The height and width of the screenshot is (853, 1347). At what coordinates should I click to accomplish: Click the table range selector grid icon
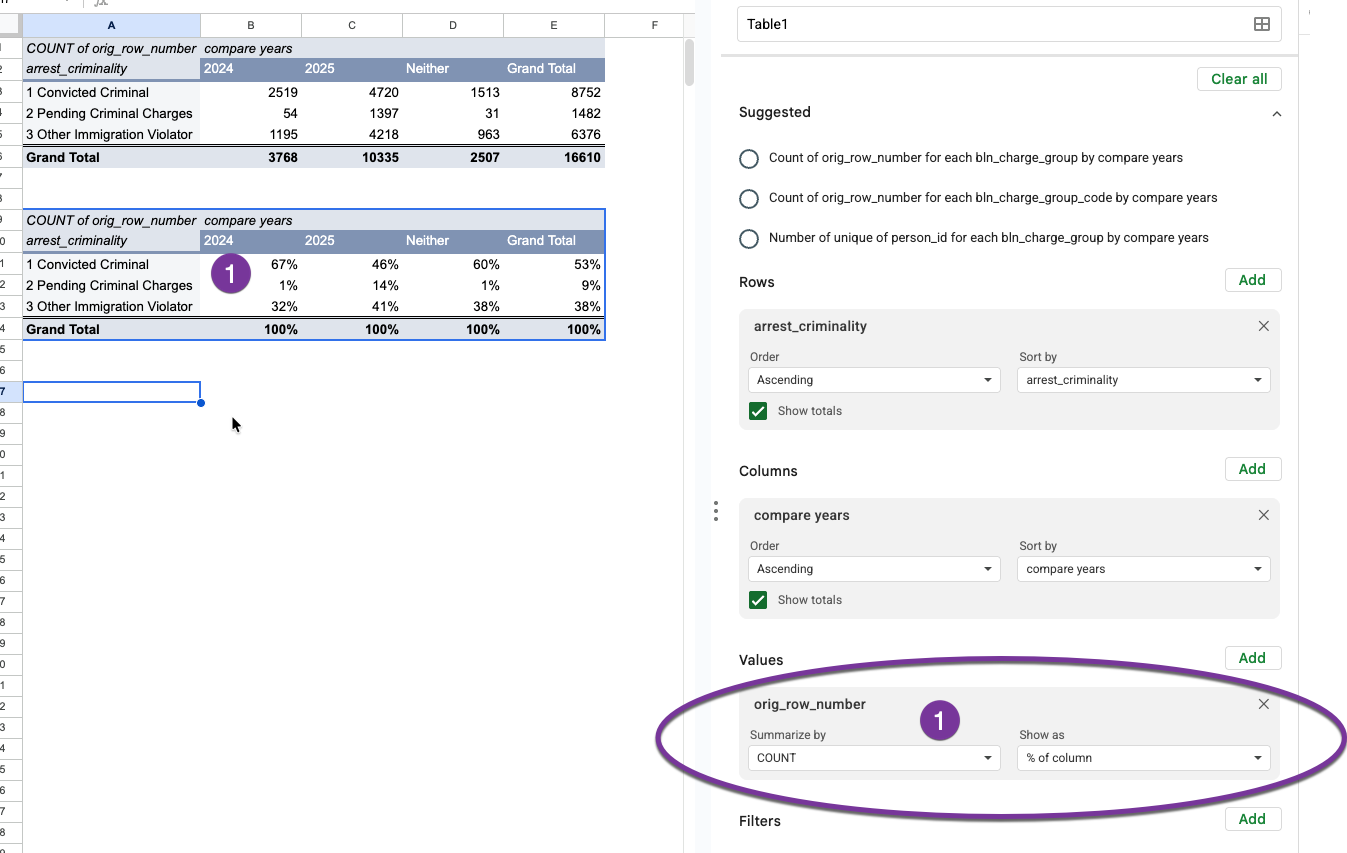(1261, 24)
